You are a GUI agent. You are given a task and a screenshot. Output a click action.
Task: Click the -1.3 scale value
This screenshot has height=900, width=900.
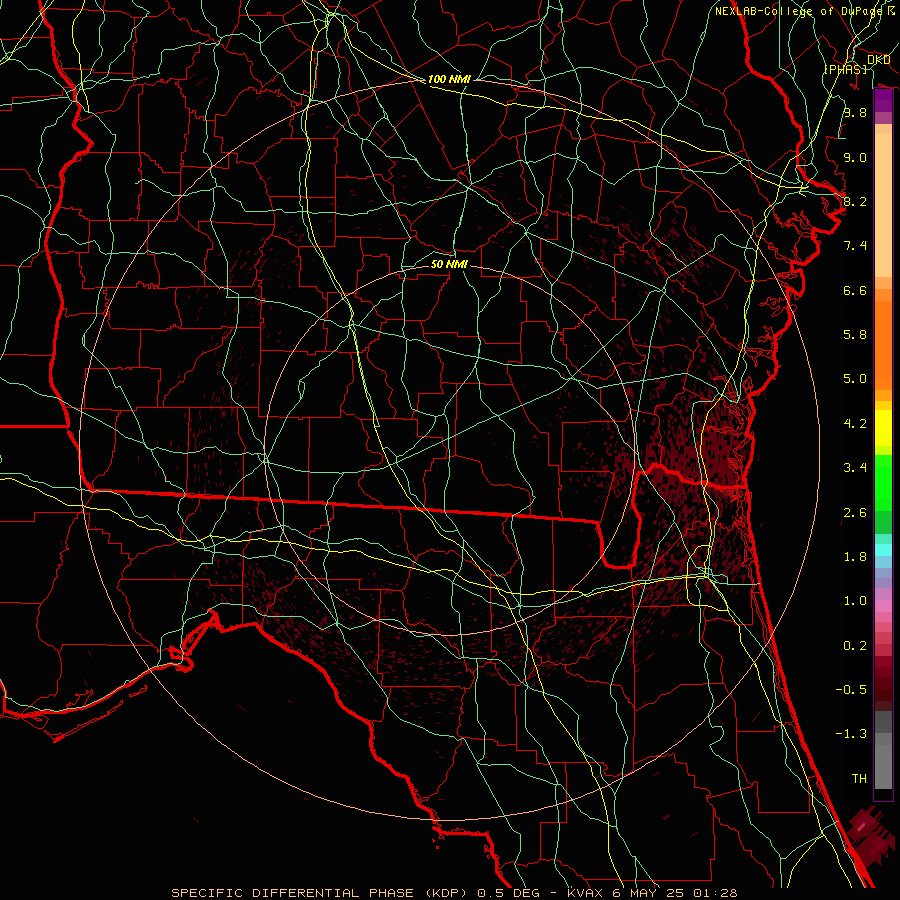click(x=851, y=734)
